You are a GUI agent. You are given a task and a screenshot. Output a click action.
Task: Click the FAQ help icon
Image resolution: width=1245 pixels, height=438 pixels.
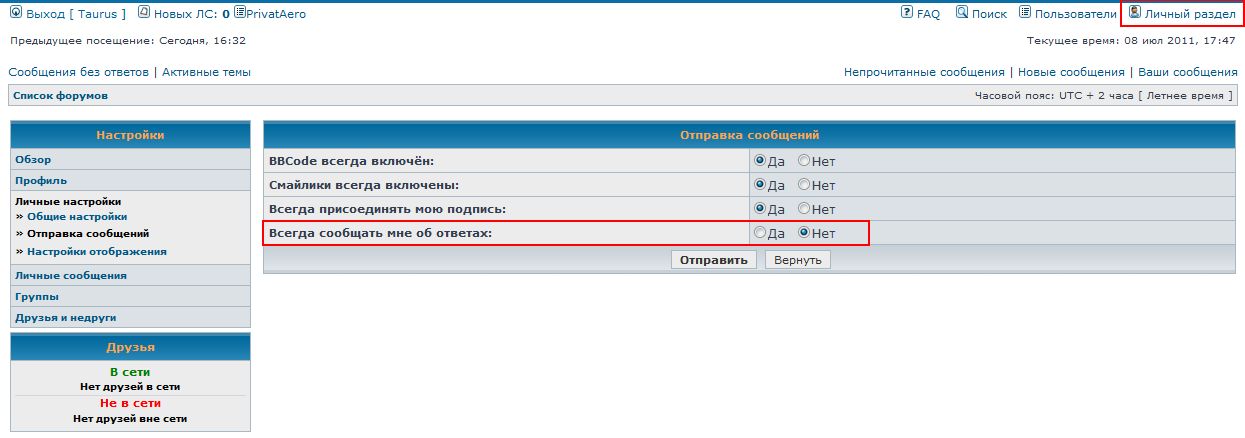(907, 13)
